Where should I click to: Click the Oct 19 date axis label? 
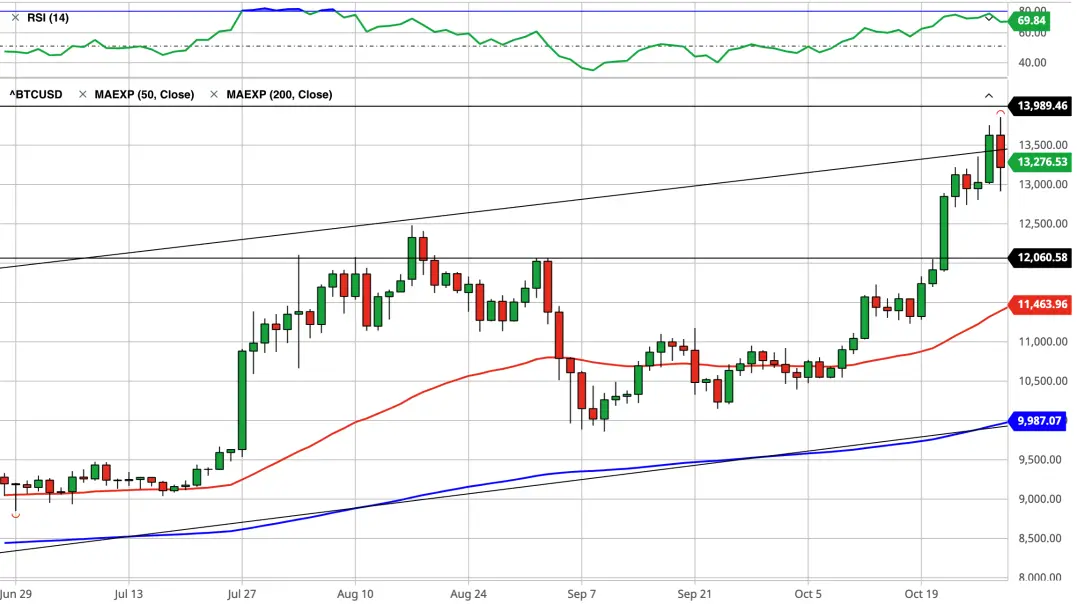tap(921, 594)
